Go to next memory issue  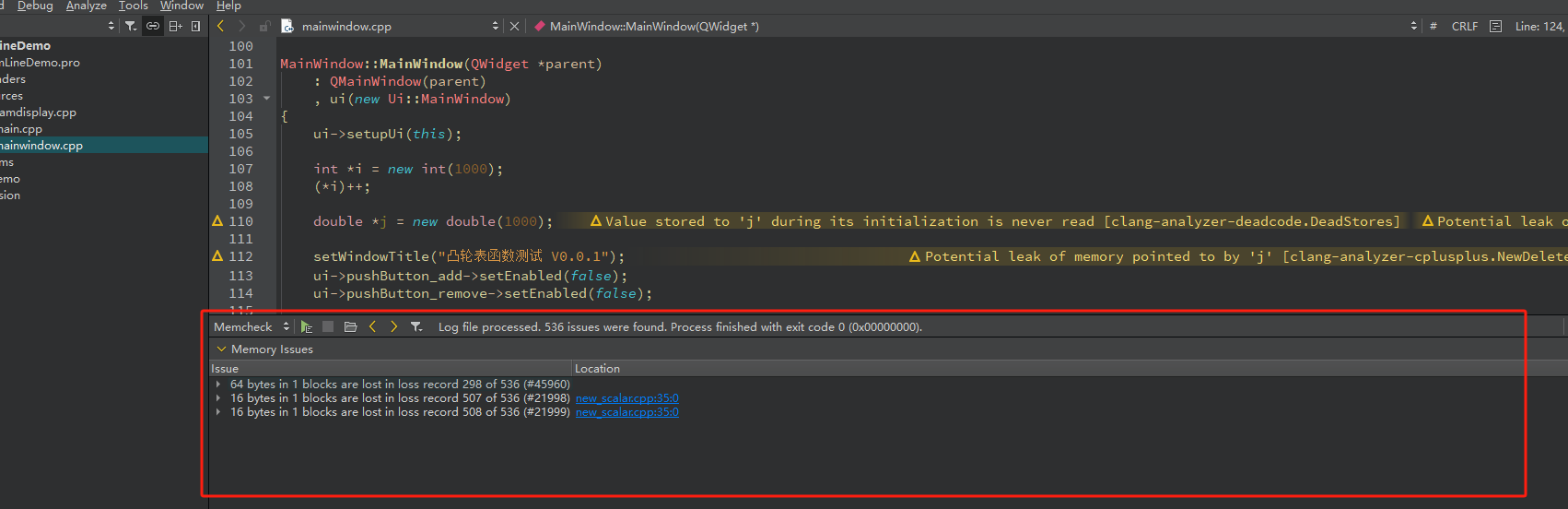(x=394, y=327)
